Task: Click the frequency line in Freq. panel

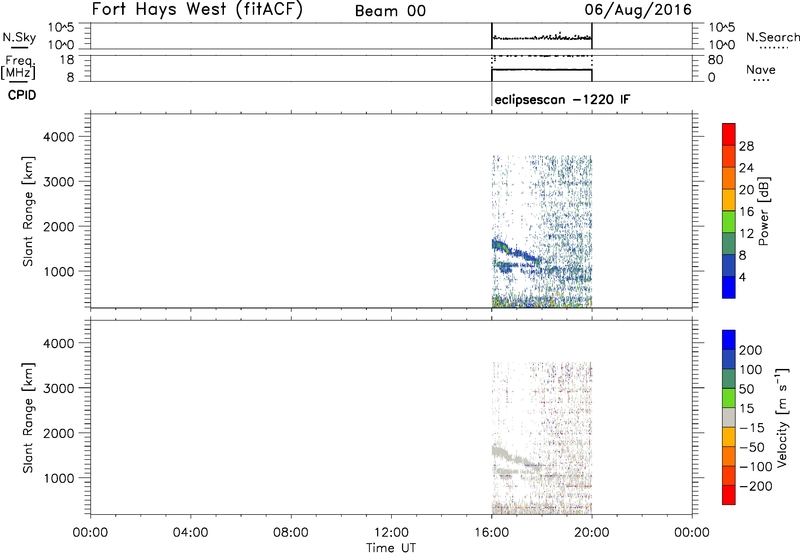Action: [x=542, y=69]
